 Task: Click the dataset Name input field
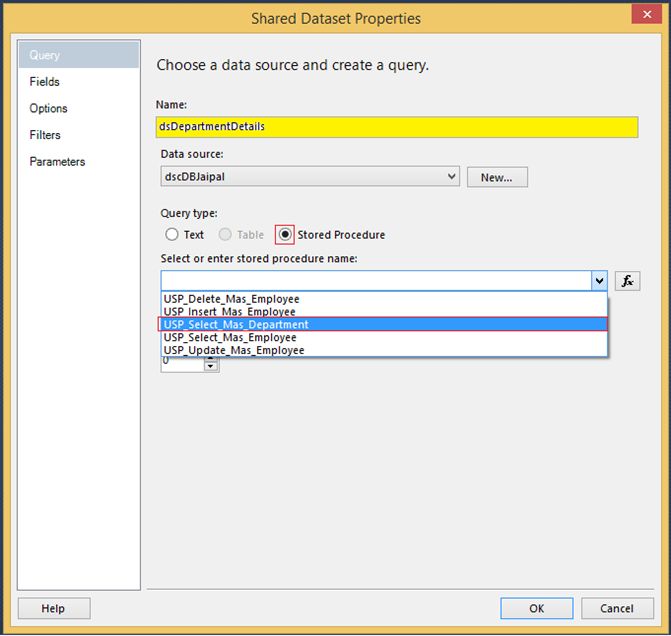coord(397,127)
